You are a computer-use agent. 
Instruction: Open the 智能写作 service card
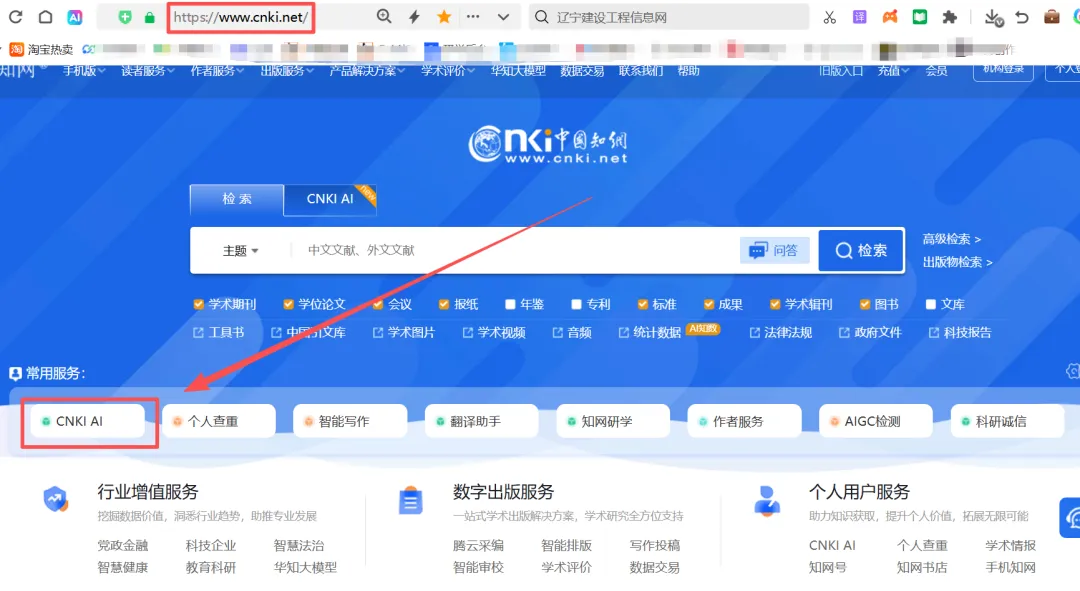click(350, 421)
